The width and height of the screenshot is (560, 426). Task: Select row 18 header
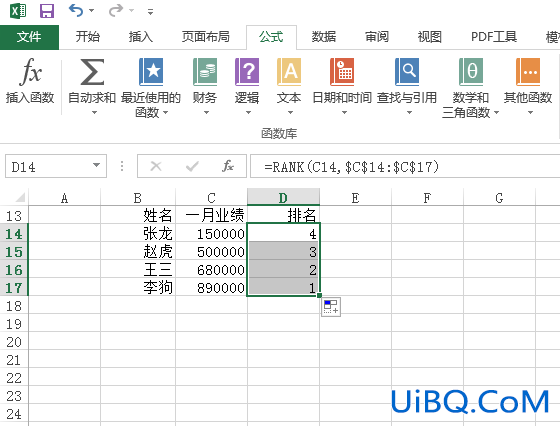pos(14,306)
